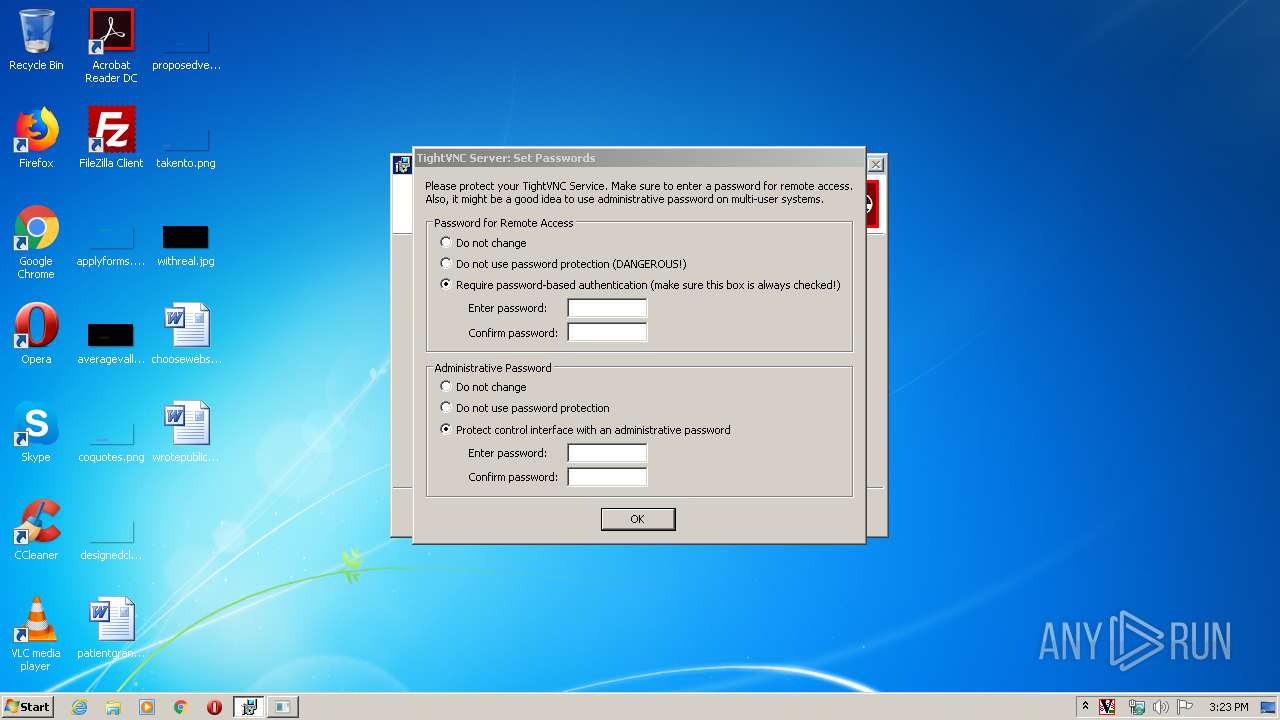Open Action Center flag tray icon

coord(1185,707)
